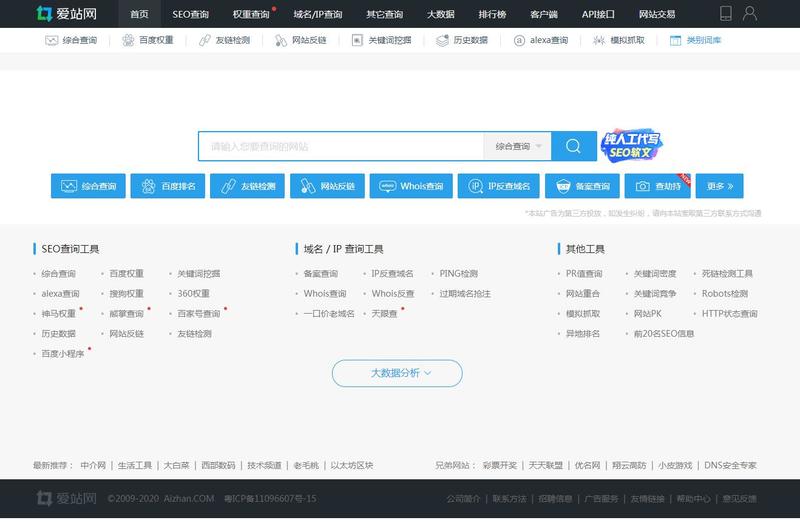
Task: Click the 360权重 link
Action: [193, 294]
